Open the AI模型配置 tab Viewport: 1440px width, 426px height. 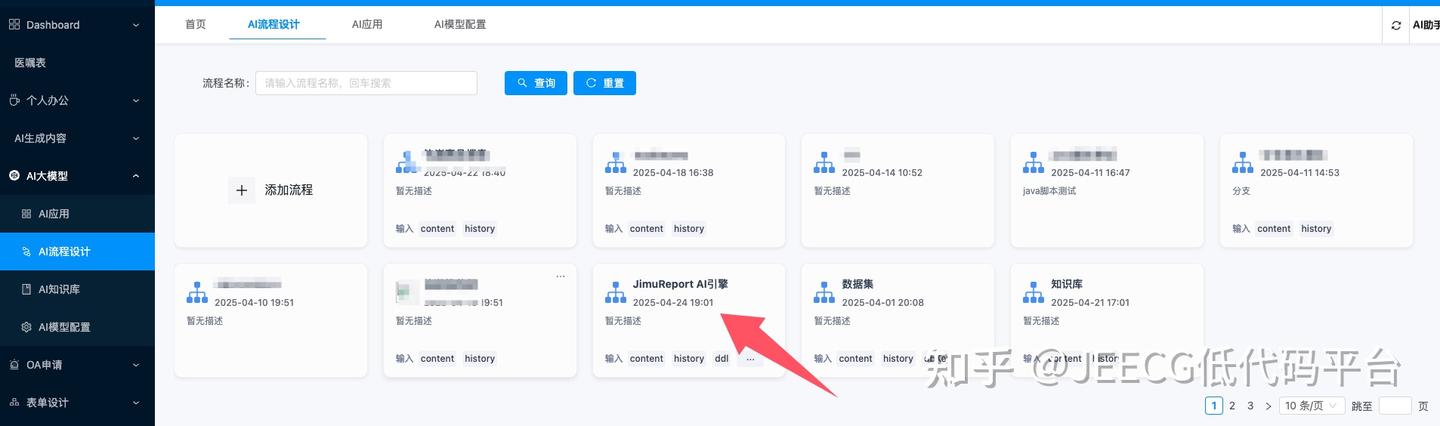click(460, 24)
